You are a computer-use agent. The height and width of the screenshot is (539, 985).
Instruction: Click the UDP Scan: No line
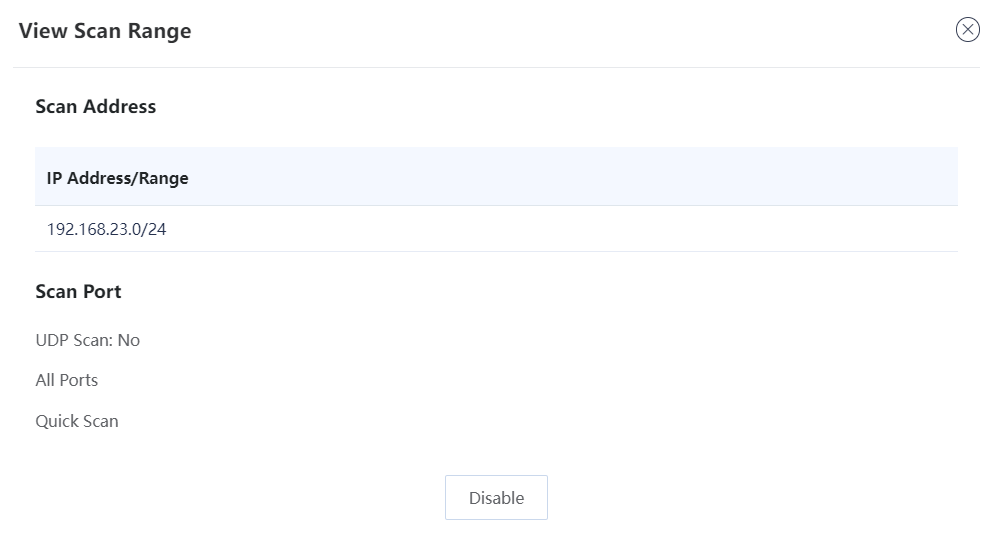click(87, 340)
